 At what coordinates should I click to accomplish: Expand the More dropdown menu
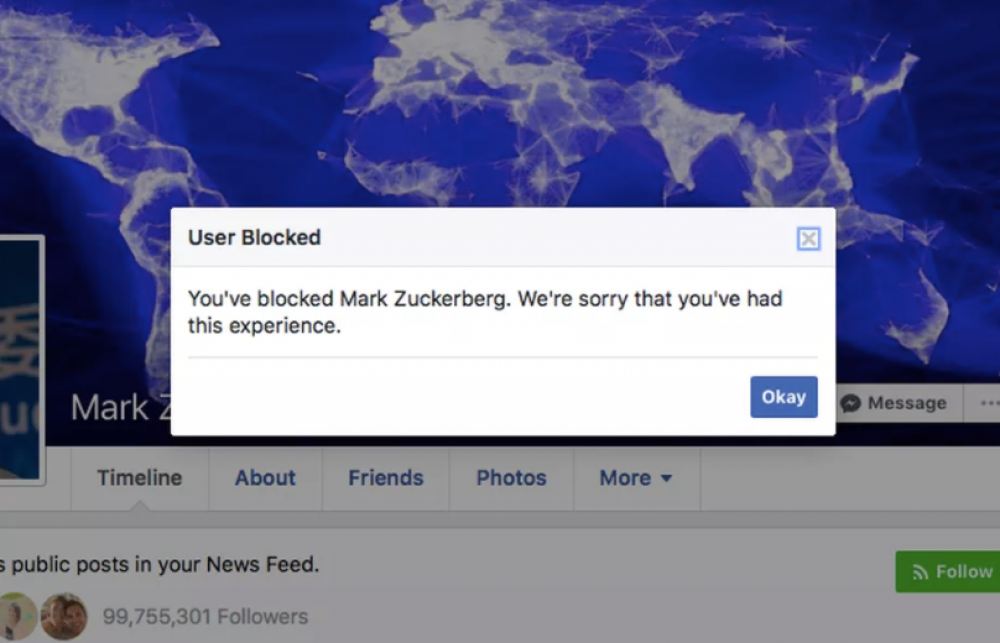pos(636,478)
